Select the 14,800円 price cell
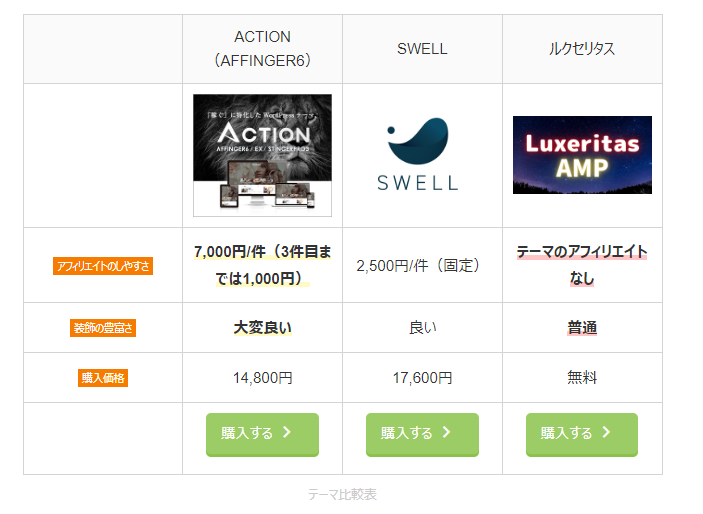Screen dimensions: 703x514 point(262,378)
